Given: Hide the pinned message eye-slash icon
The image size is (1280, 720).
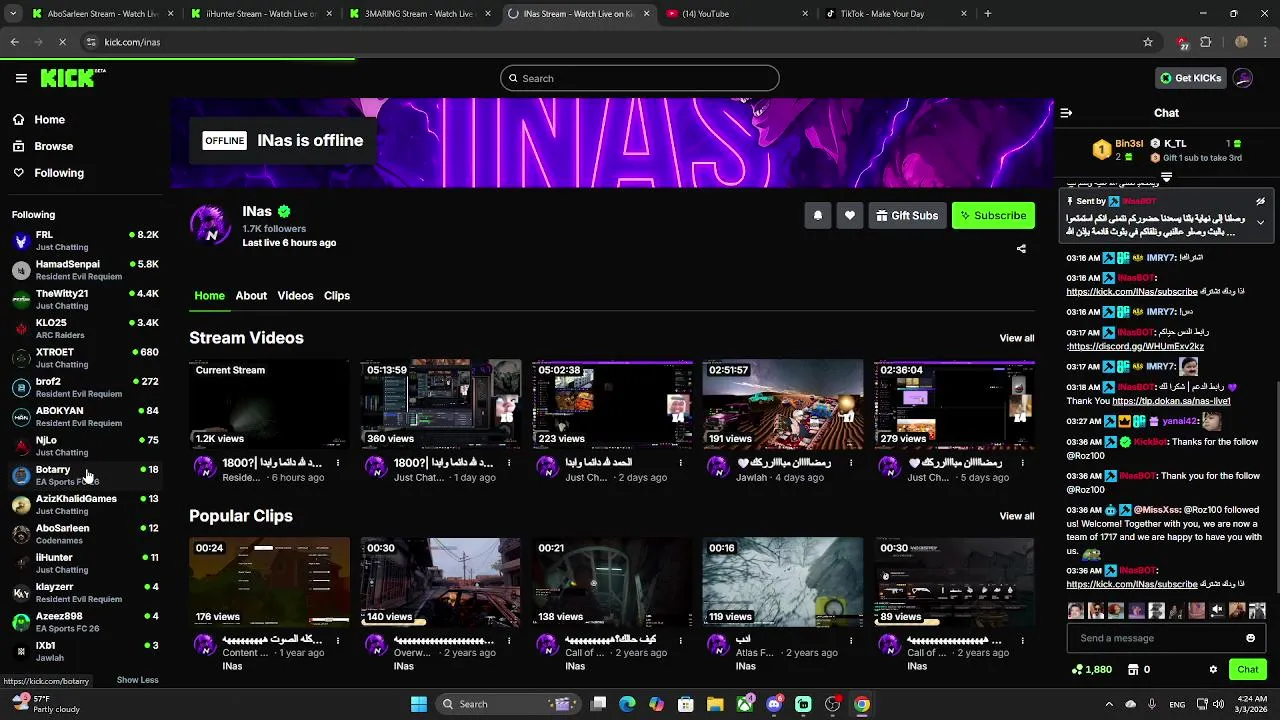Looking at the screenshot, I should 1260,201.
